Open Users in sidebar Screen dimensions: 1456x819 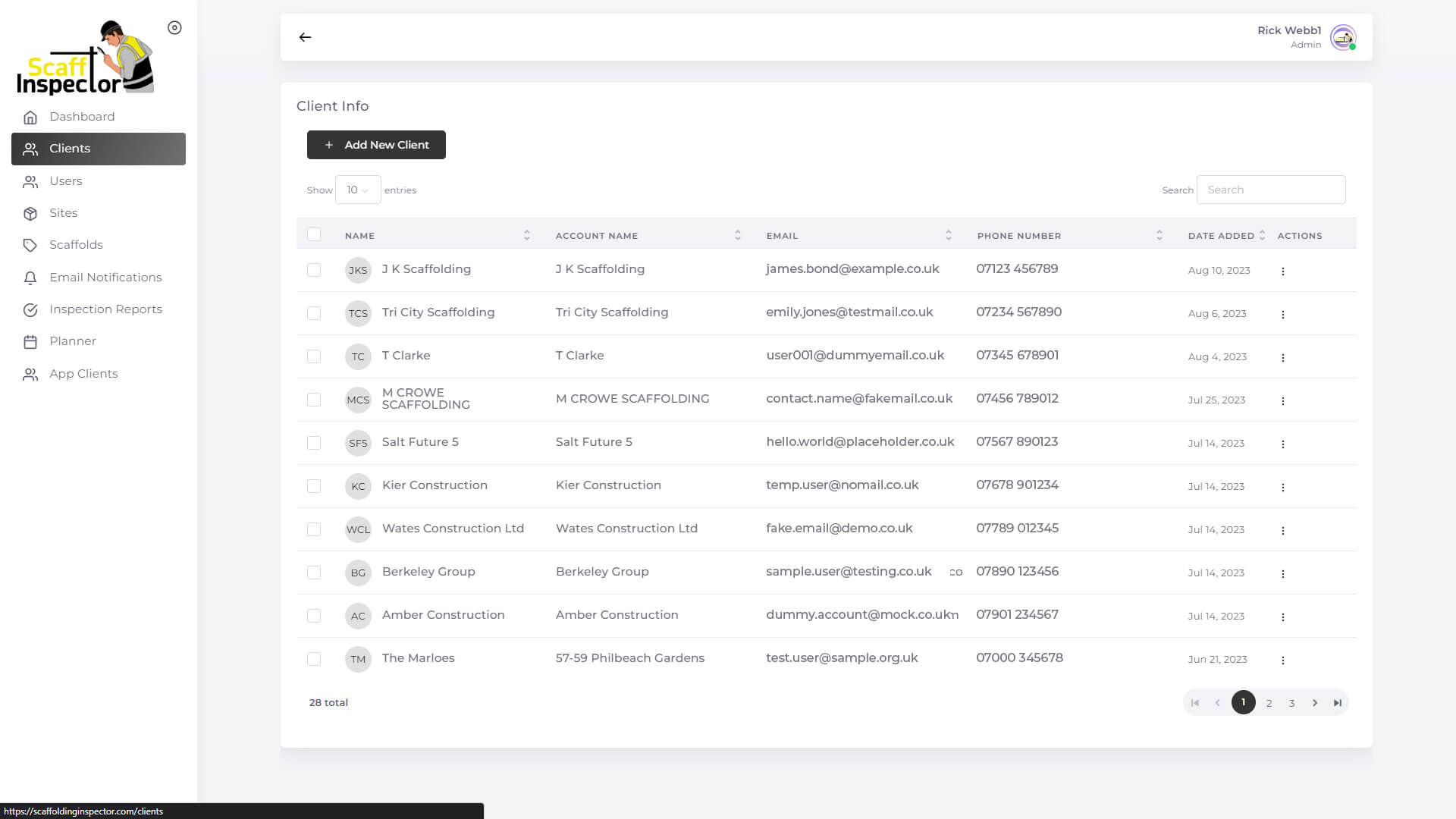pyautogui.click(x=99, y=181)
